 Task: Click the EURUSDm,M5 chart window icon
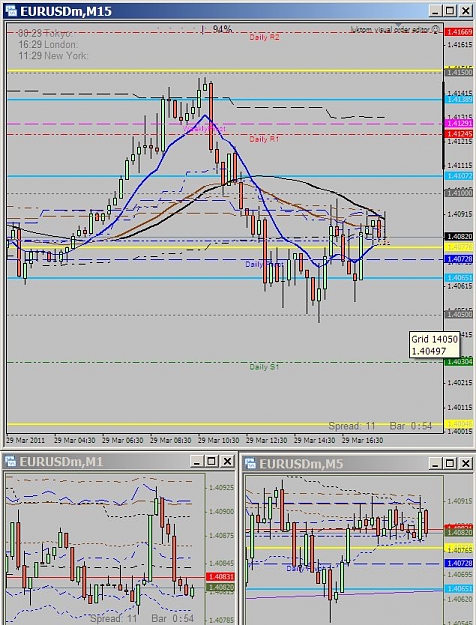tap(251, 463)
